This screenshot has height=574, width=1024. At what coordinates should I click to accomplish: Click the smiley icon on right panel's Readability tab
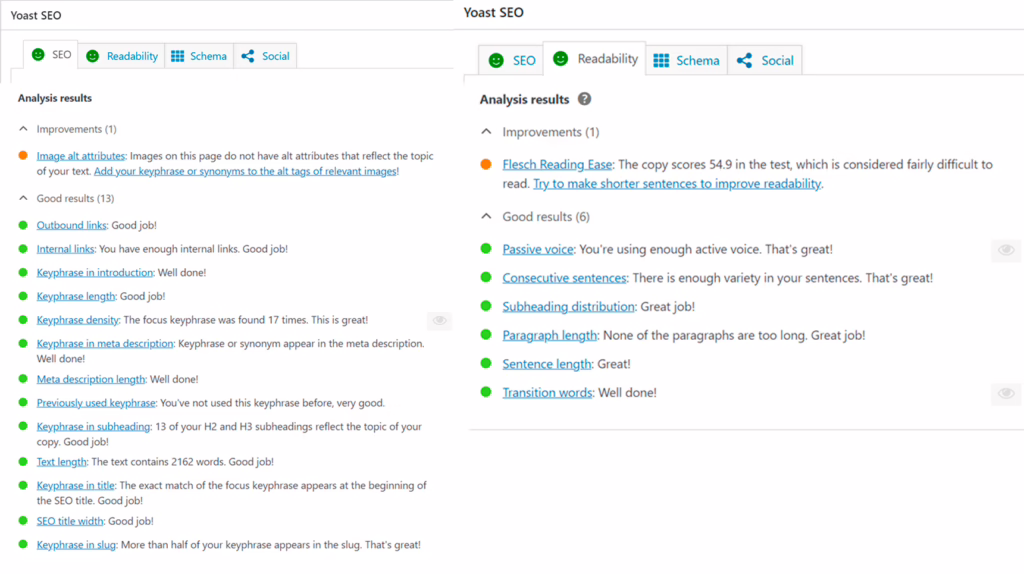561,59
